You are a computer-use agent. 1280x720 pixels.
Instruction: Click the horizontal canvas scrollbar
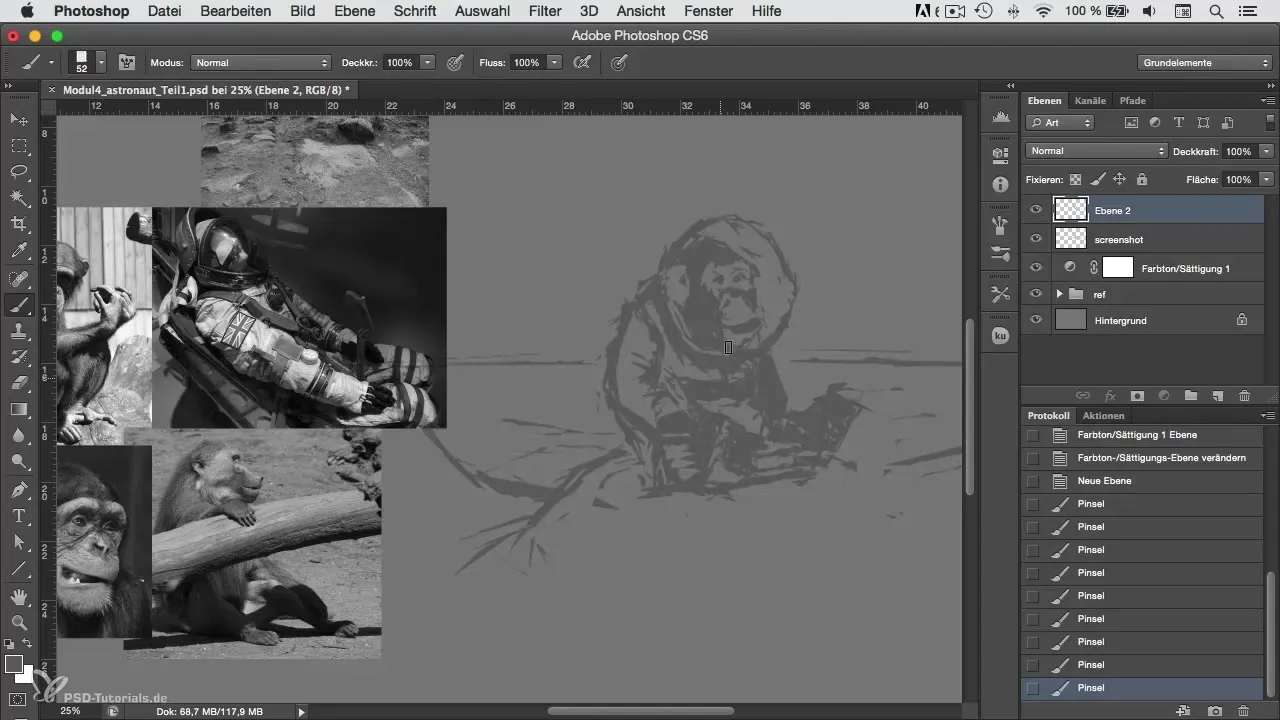[641, 711]
